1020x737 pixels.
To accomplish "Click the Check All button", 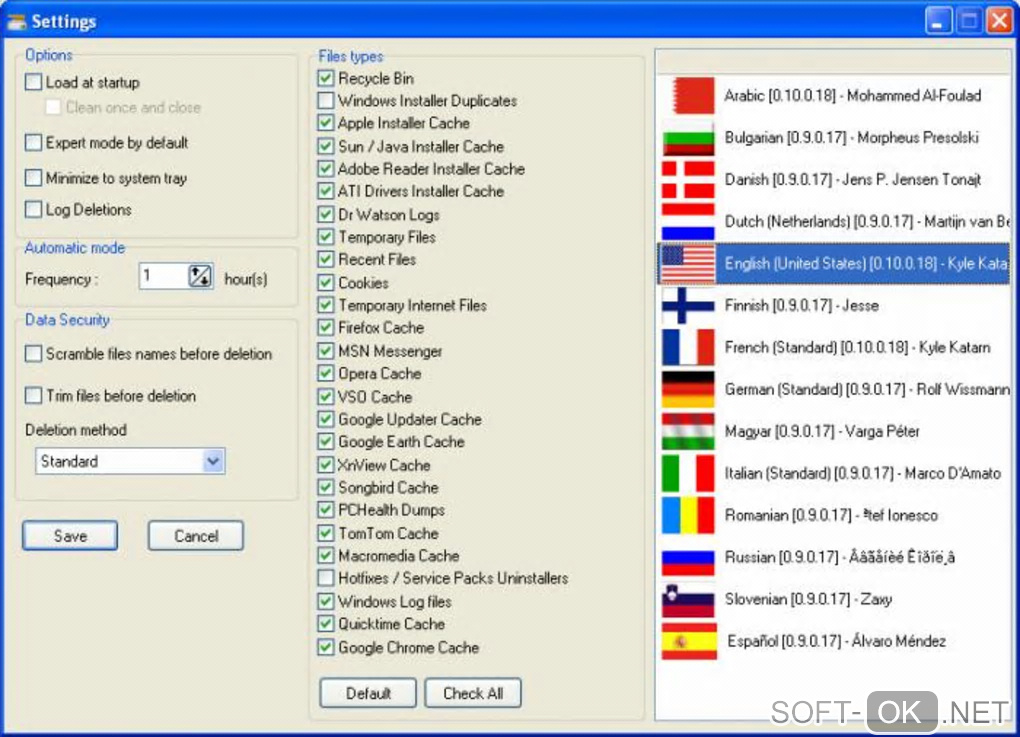I will click(473, 693).
